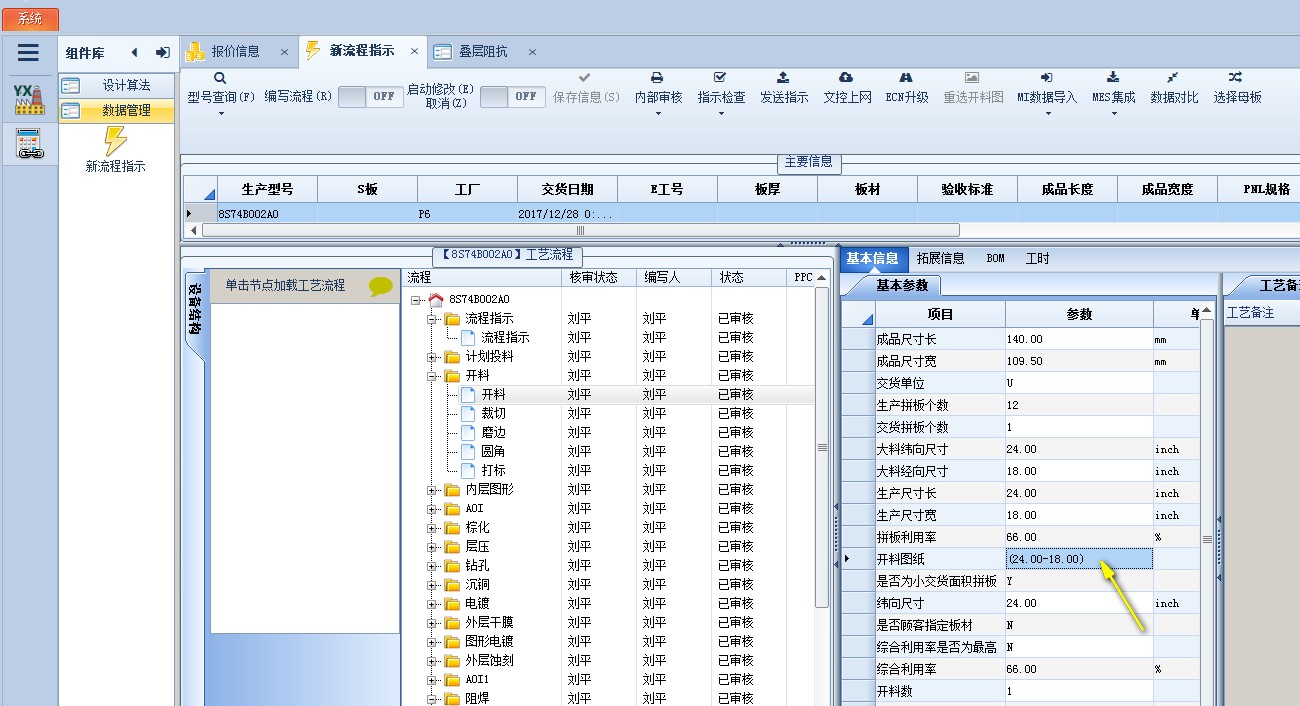1300x706 pixels.
Task: Close the 报价信息 tab
Action: tap(284, 52)
